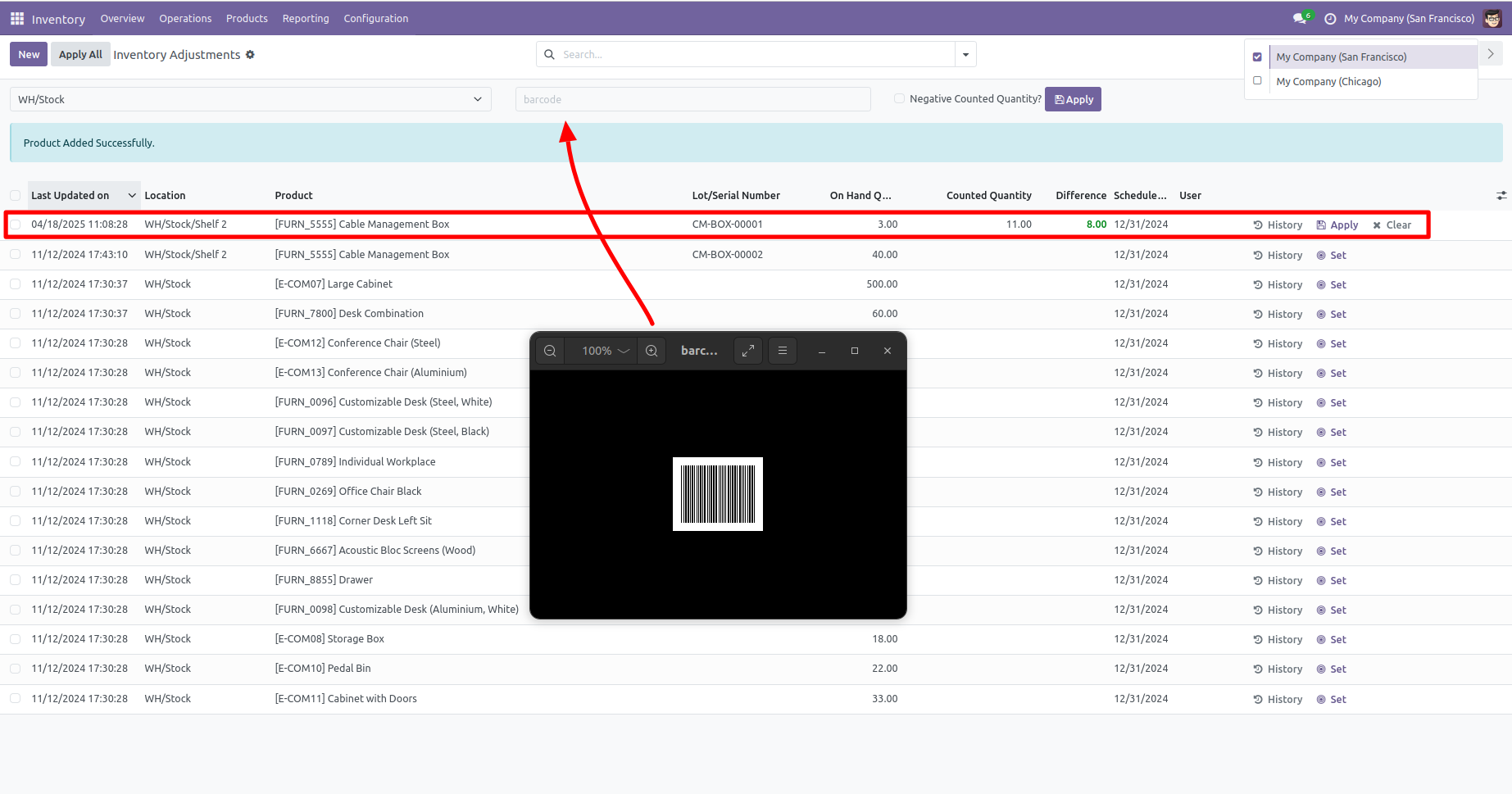This screenshot has width=1512, height=794.
Task: Select the Pedal Bin row checkbox
Action: [x=16, y=669]
